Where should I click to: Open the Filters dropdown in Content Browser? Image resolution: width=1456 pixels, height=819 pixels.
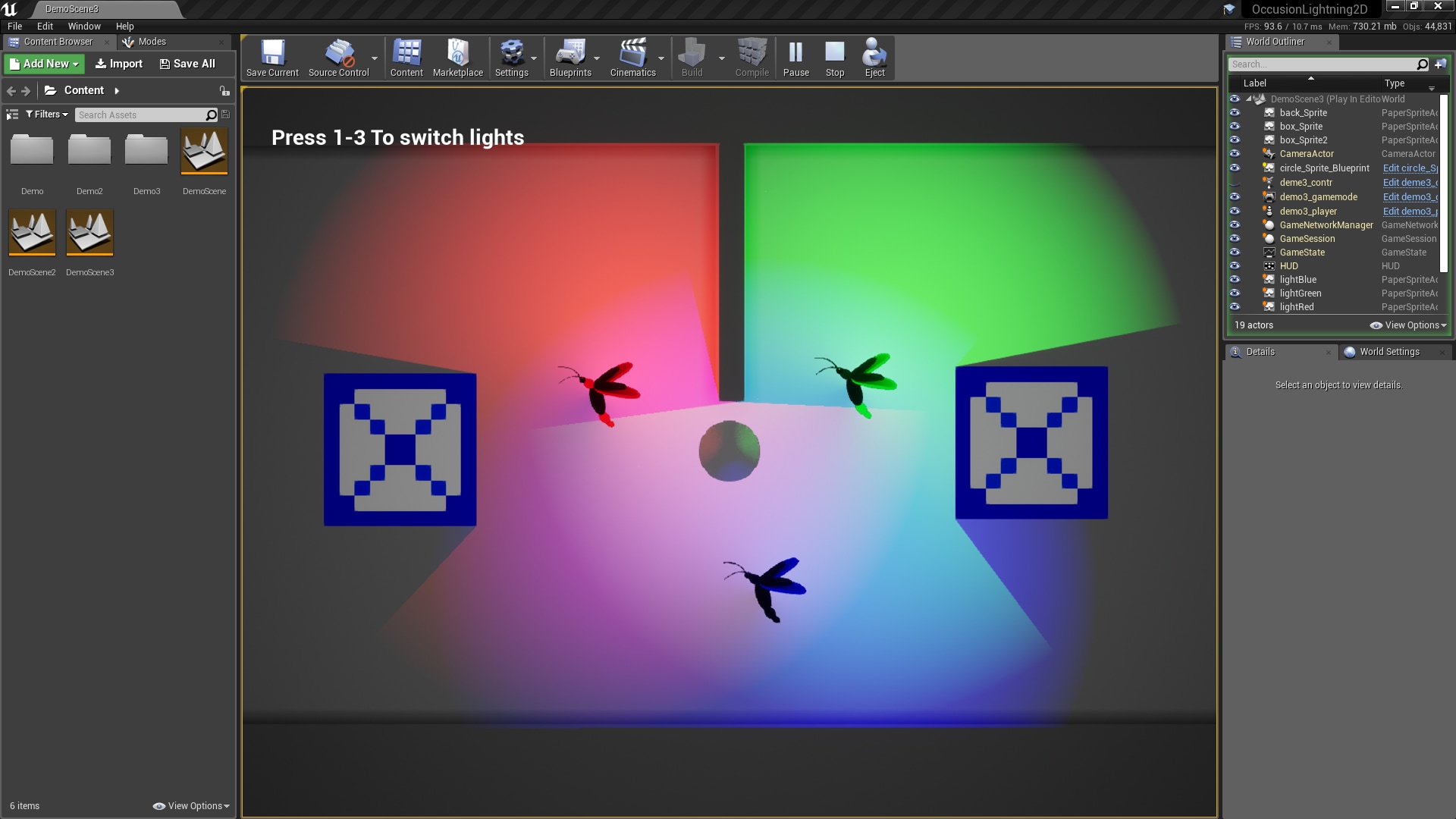[x=46, y=114]
